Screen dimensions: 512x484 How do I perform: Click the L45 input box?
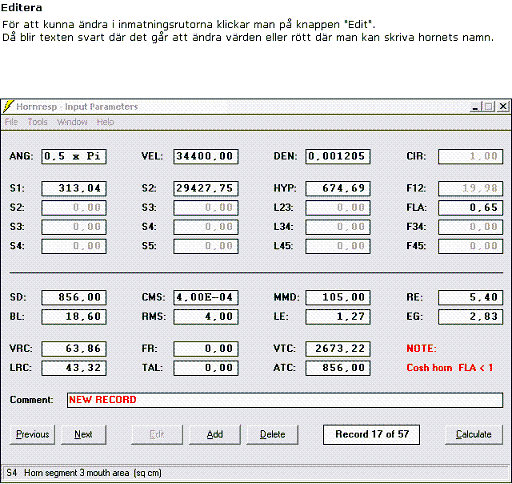338,246
